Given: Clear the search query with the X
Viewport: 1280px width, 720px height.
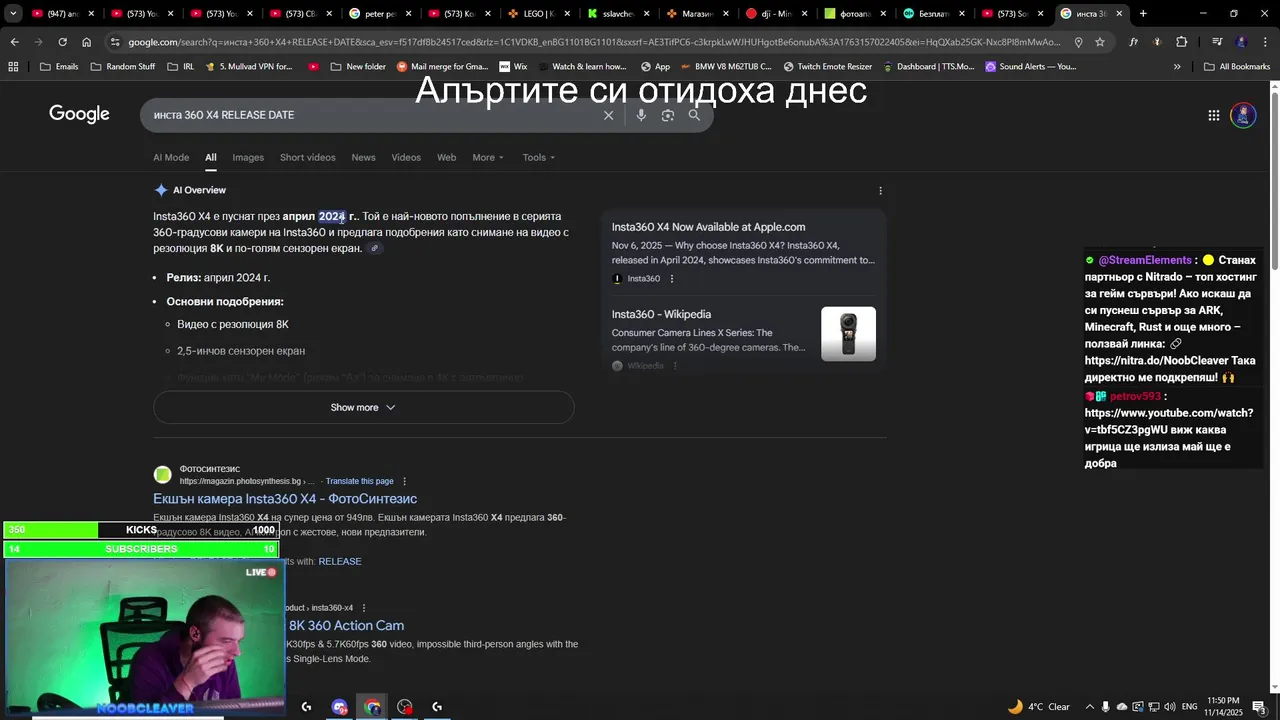Looking at the screenshot, I should (608, 115).
